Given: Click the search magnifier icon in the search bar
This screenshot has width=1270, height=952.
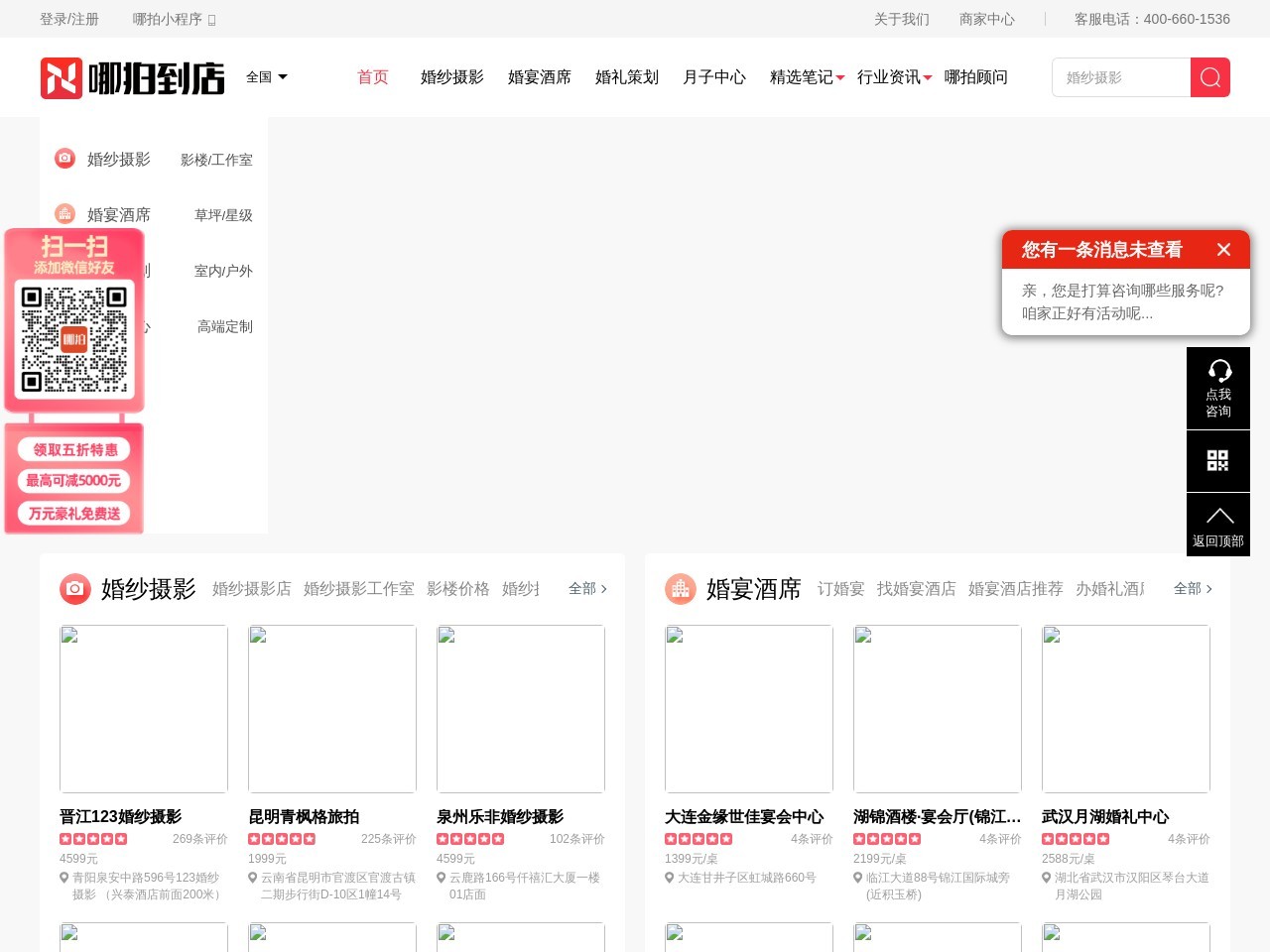Looking at the screenshot, I should coord(1209,76).
